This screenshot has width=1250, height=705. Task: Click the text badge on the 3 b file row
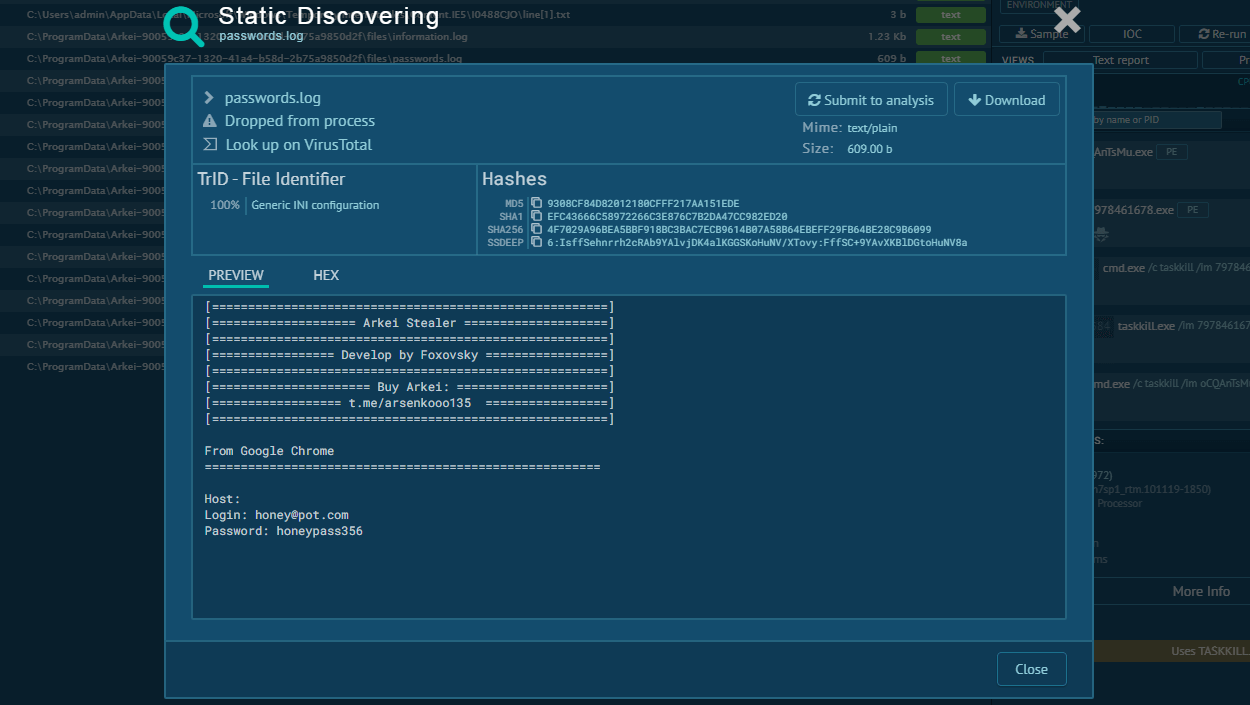tap(951, 15)
